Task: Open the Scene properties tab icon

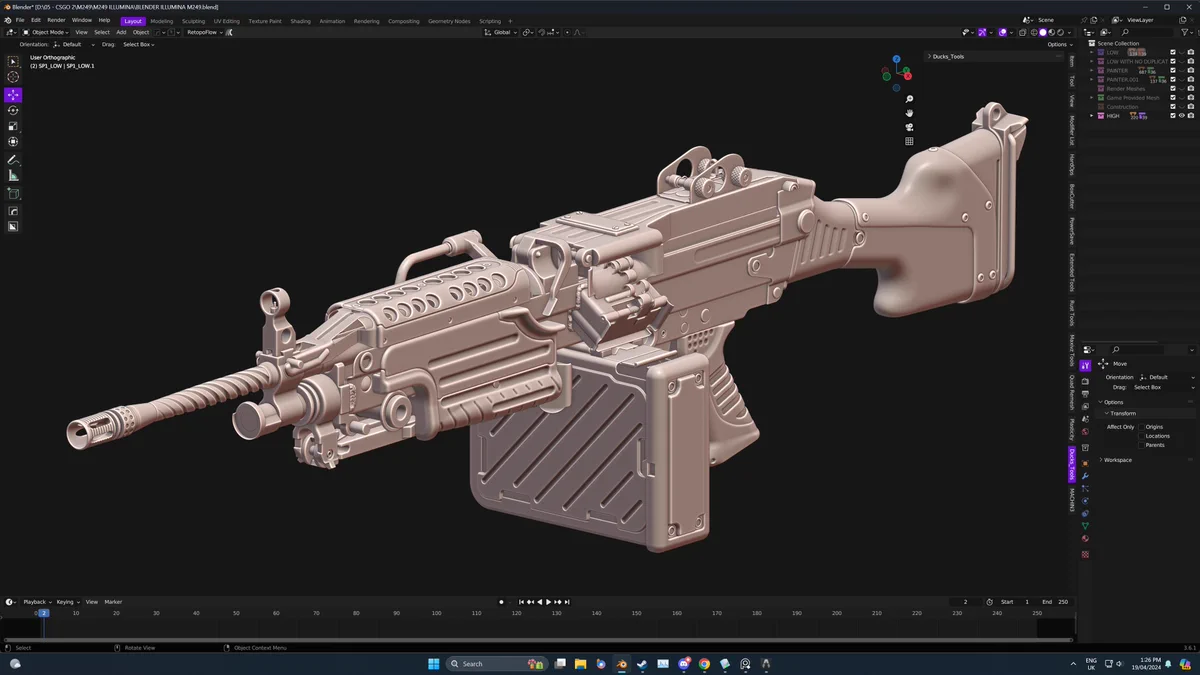Action: [x=1085, y=420]
